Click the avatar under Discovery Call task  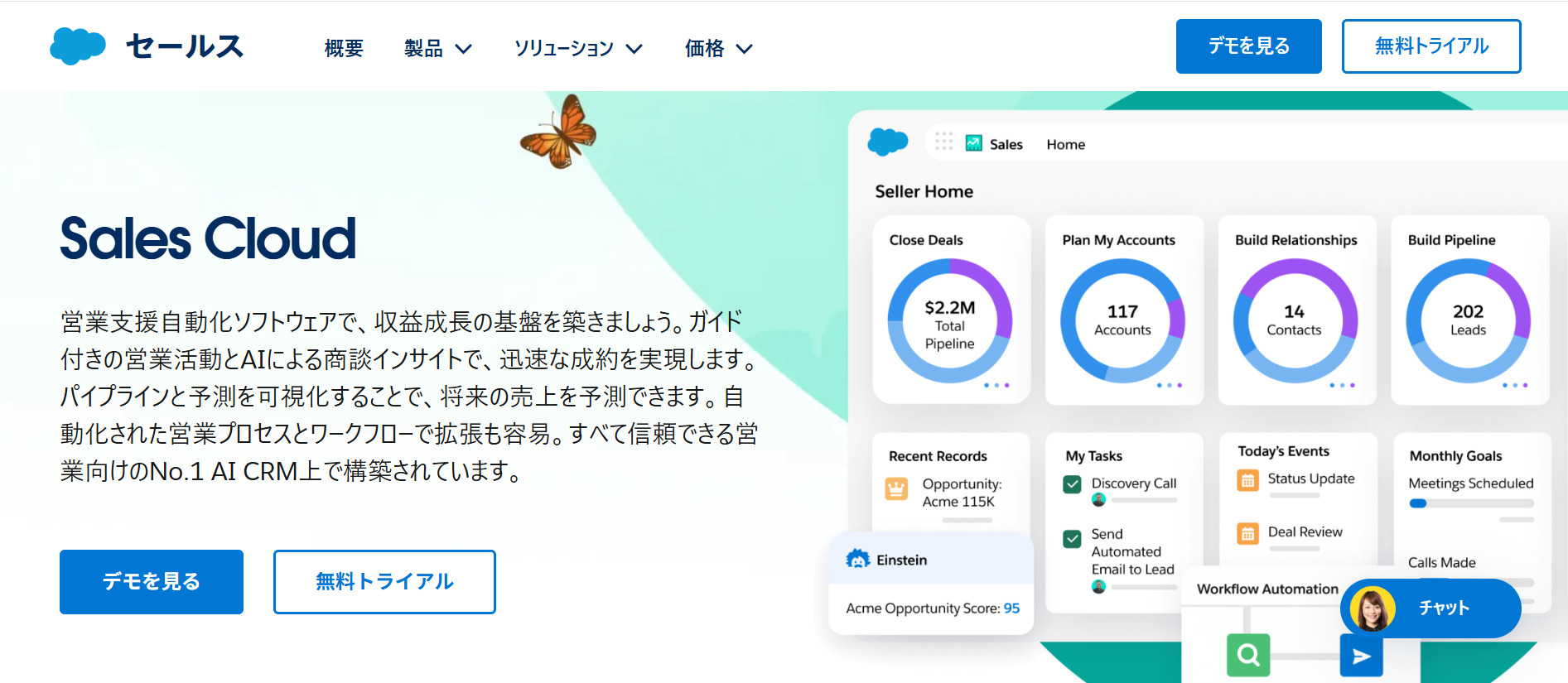(x=1099, y=500)
